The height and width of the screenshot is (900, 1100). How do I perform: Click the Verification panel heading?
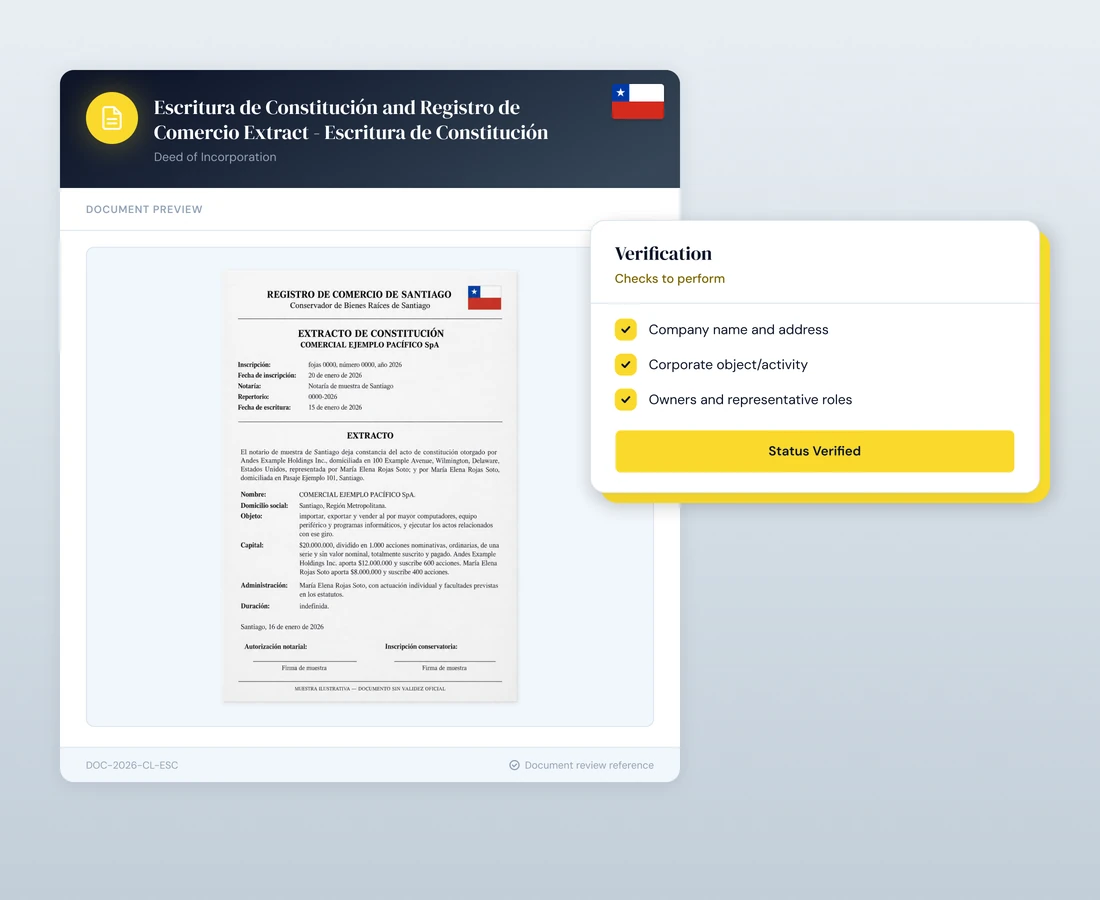[x=663, y=253]
